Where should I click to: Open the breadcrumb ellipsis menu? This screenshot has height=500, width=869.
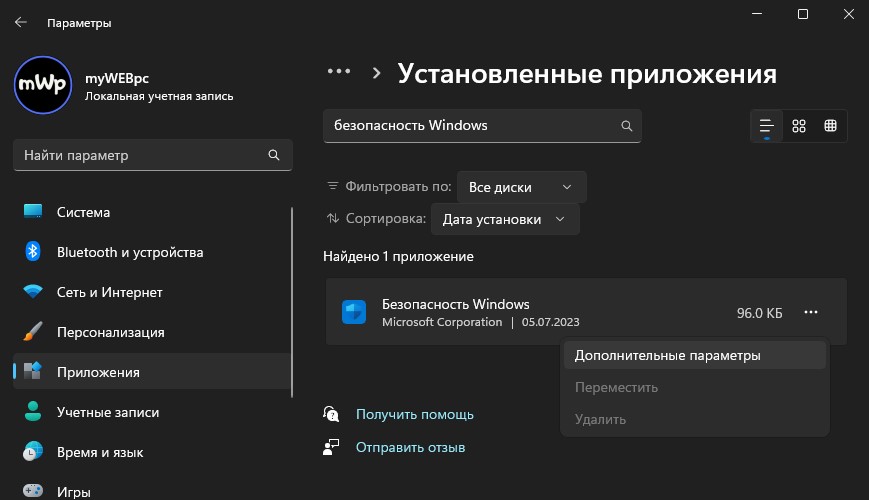coord(339,72)
